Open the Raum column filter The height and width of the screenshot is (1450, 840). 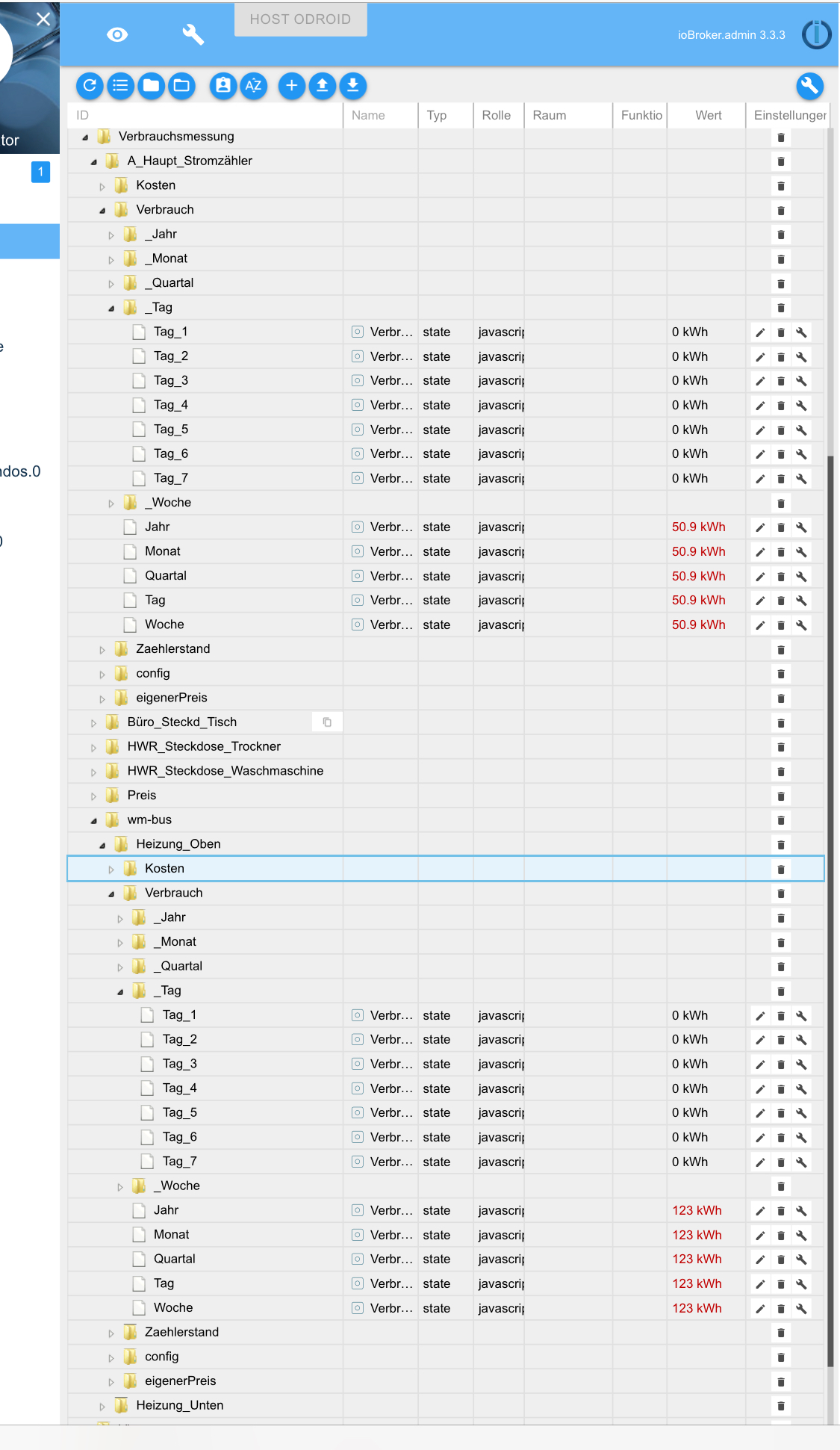[568, 115]
